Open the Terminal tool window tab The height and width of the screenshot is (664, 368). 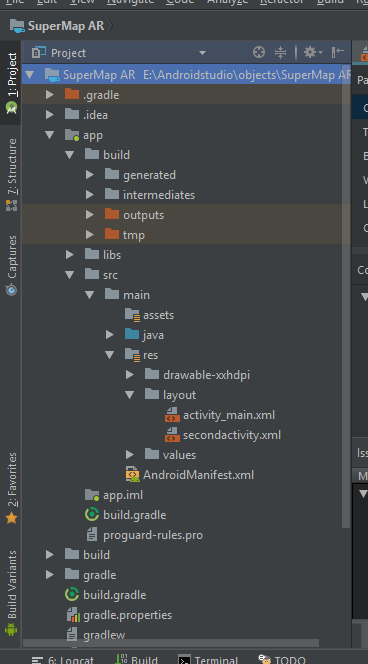coord(208,659)
